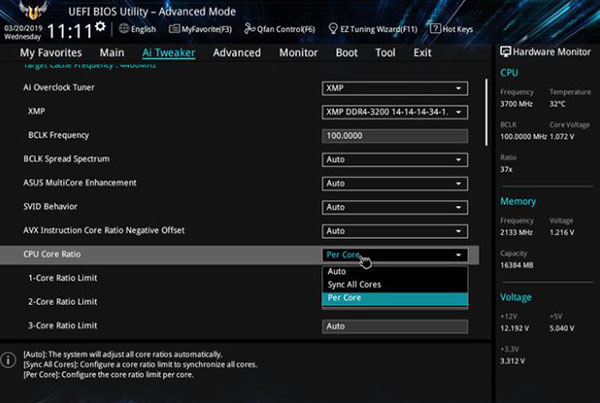
Task: Click the 3-Core Ratio Limit field
Action: coord(395,326)
